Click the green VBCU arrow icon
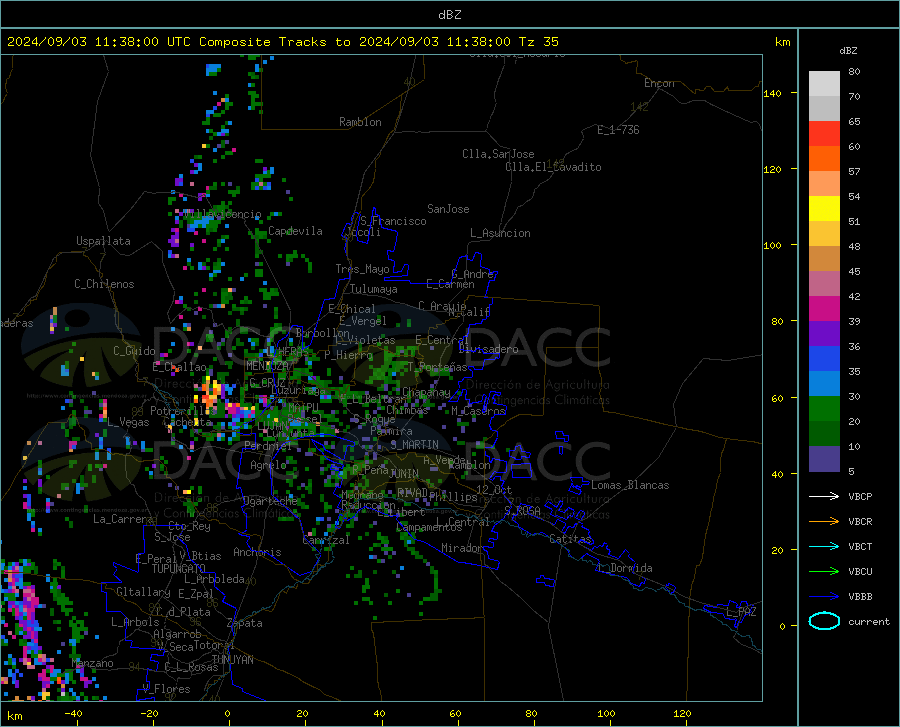900x727 pixels. pyautogui.click(x=824, y=572)
